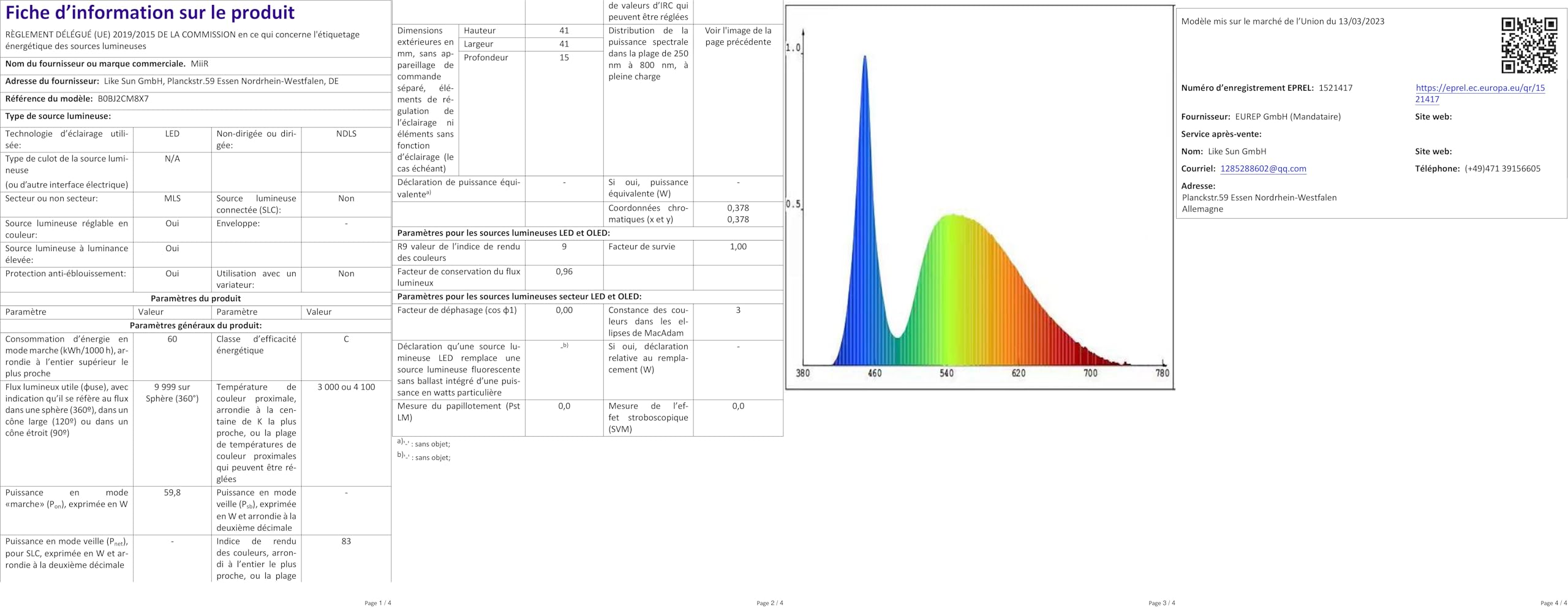
Task: Click the 'Page 2 / 4' footer
Action: (770, 603)
